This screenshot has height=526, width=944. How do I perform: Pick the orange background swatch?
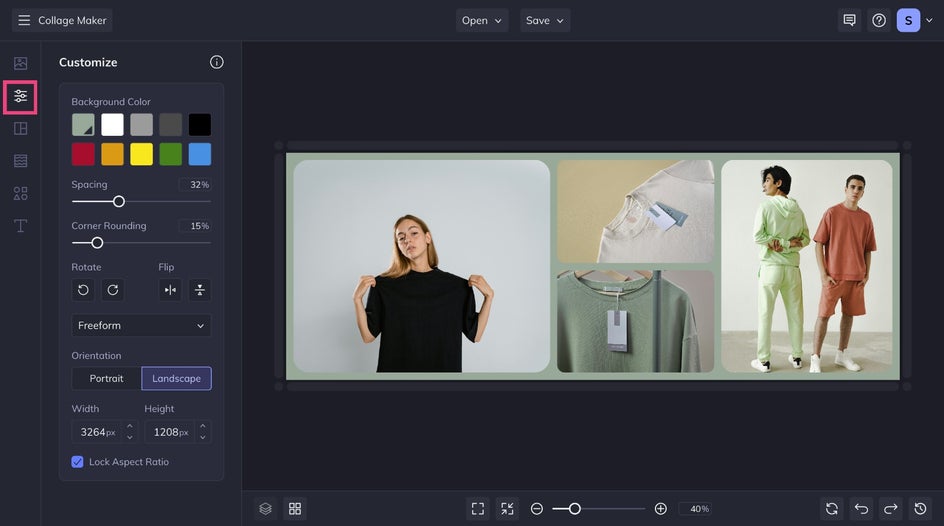pyautogui.click(x=113, y=154)
